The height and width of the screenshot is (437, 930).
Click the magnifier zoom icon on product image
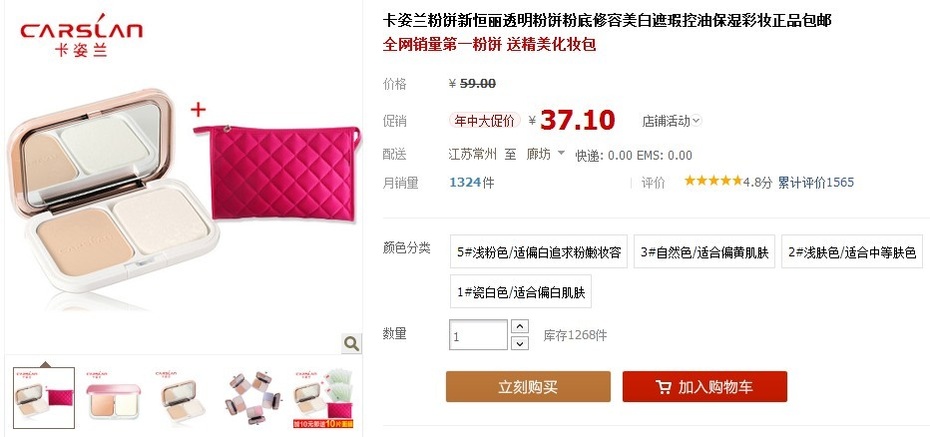(x=351, y=343)
